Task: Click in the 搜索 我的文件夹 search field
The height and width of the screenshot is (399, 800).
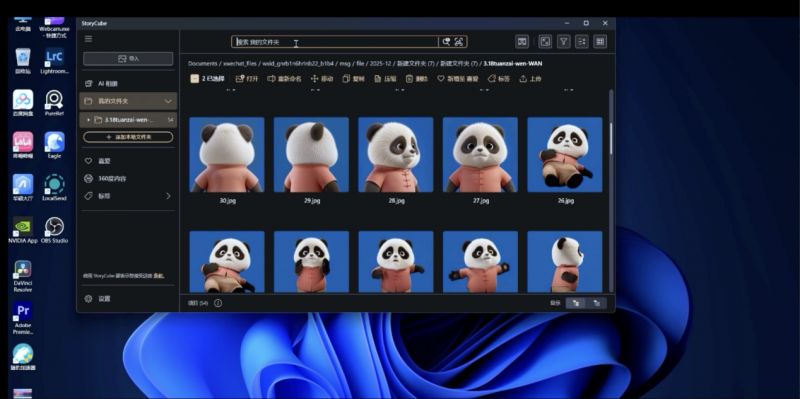Action: click(x=336, y=42)
